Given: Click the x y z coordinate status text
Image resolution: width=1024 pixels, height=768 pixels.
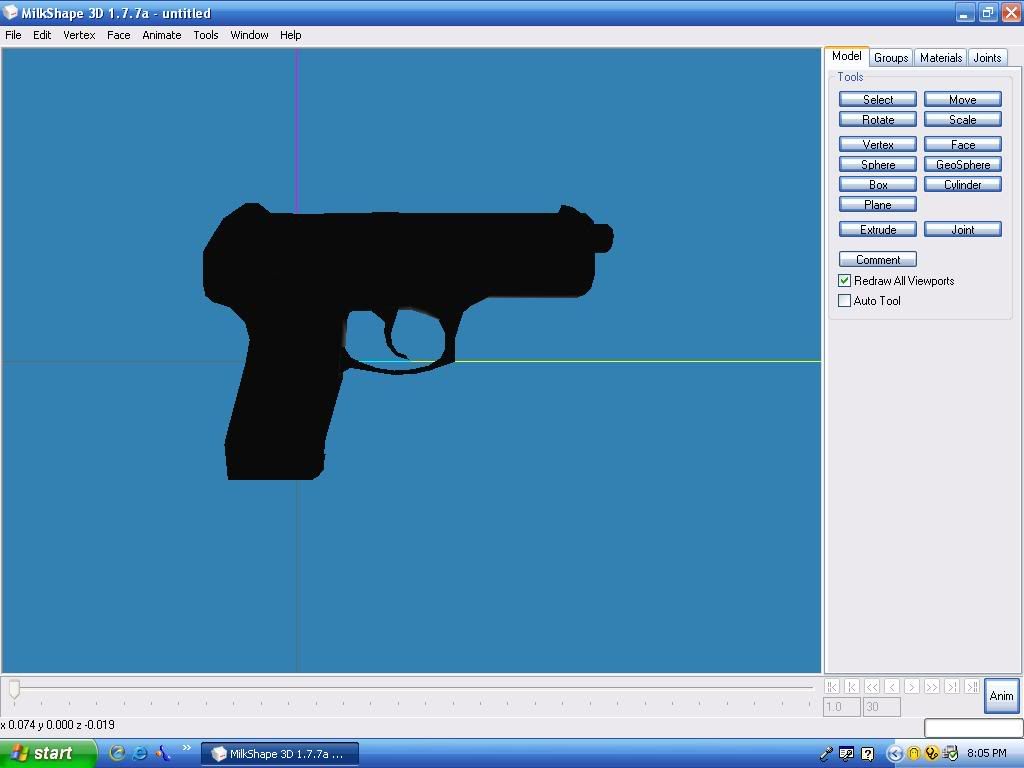Looking at the screenshot, I should click(58, 725).
